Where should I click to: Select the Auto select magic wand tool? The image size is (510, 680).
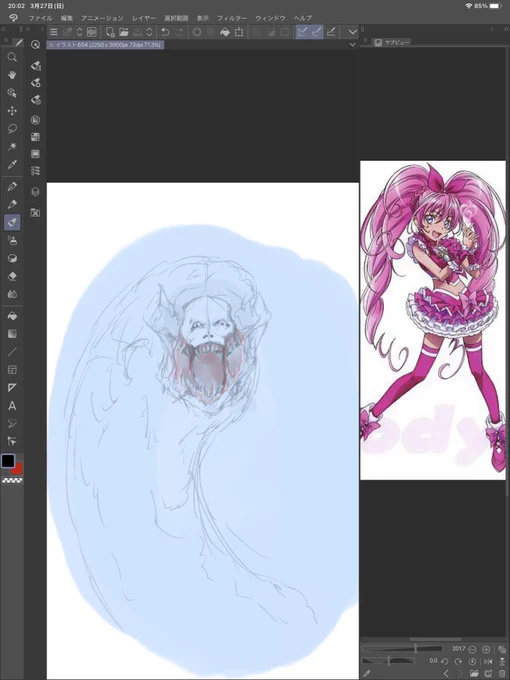(x=12, y=147)
